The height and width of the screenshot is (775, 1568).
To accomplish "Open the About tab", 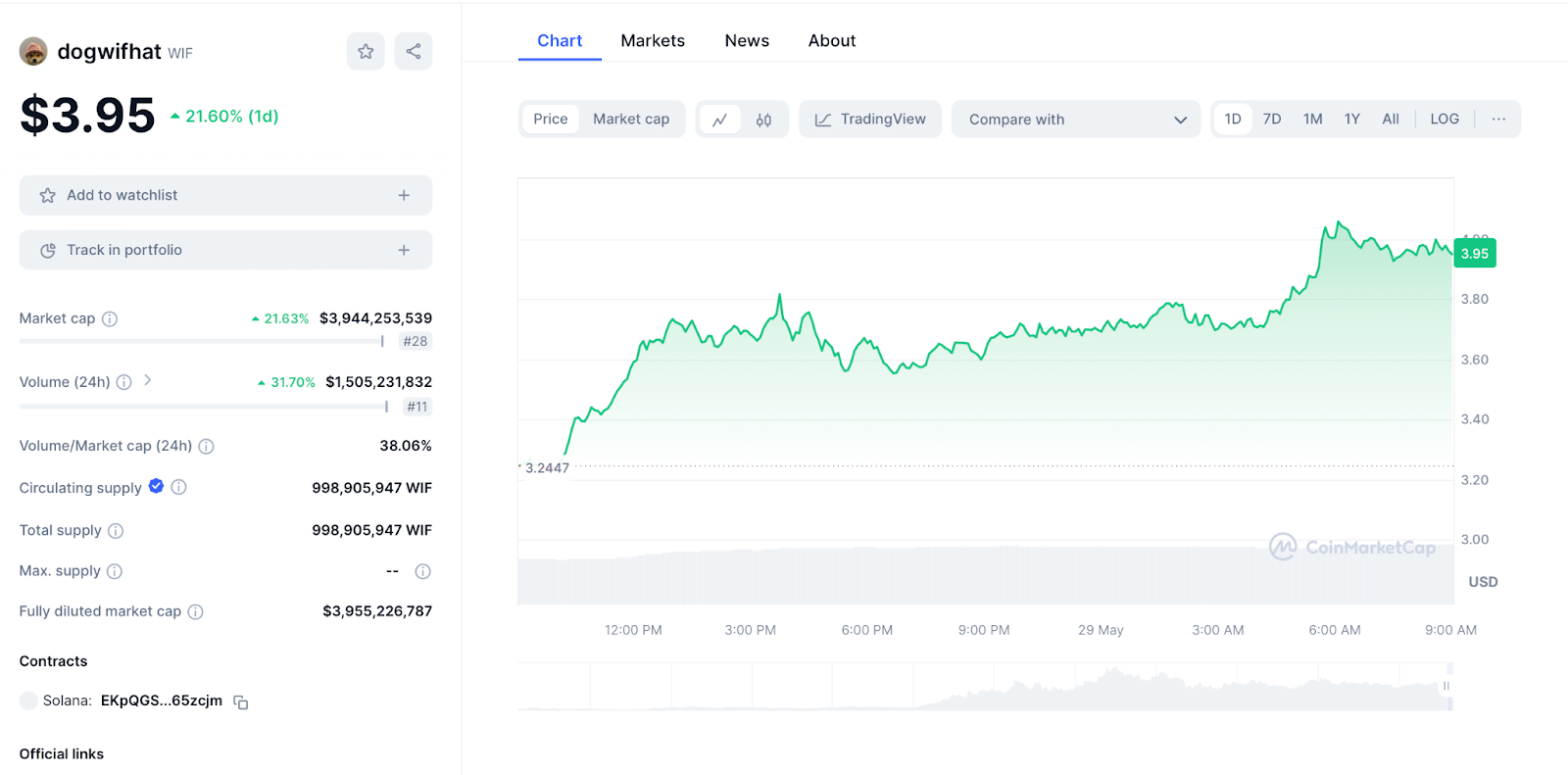I will 832,41.
